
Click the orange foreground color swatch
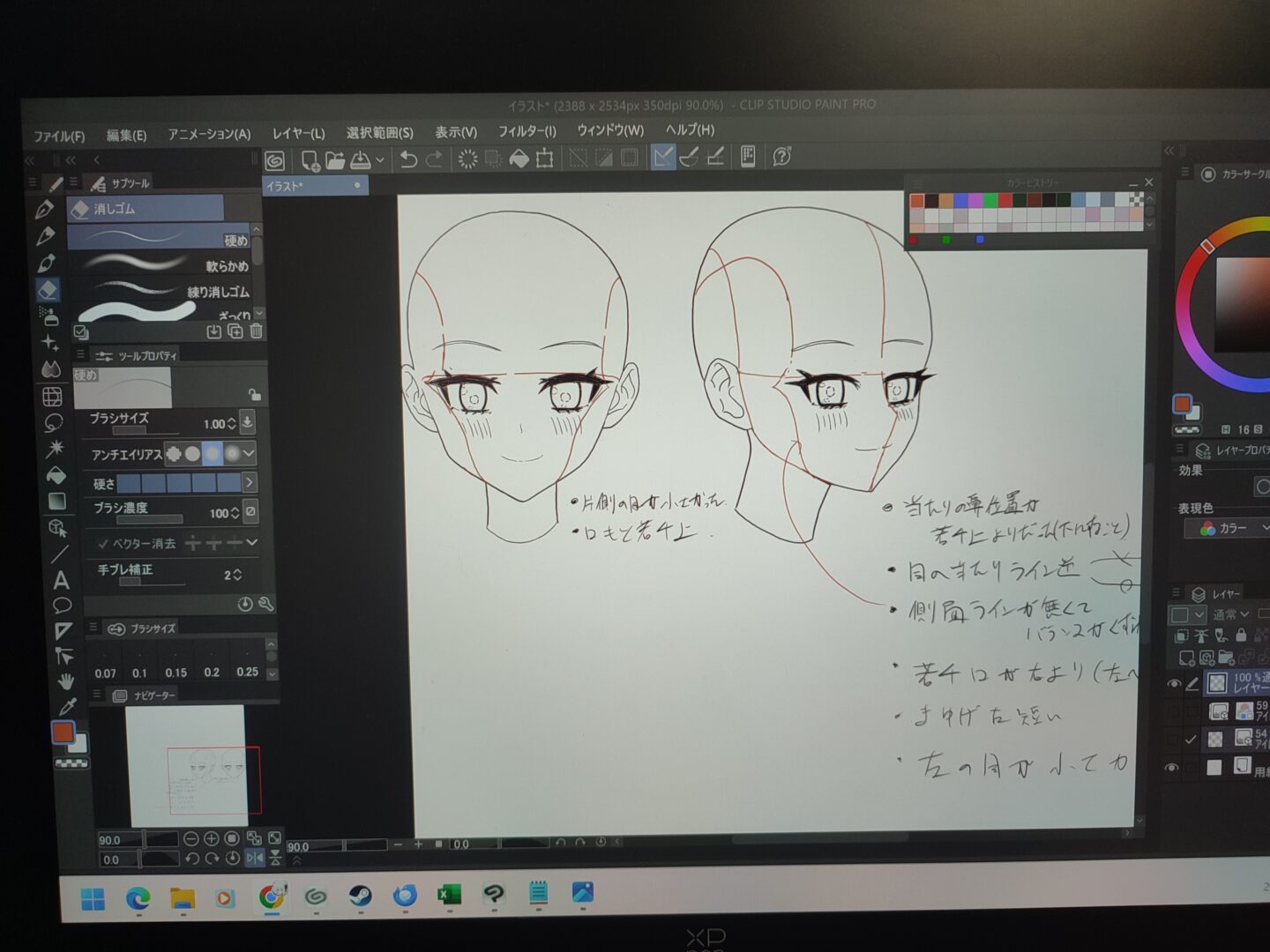tap(62, 731)
